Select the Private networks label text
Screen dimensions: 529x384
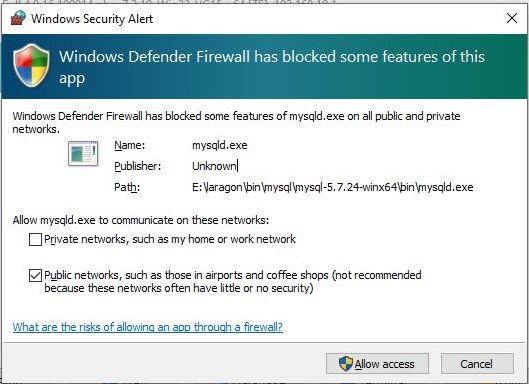[x=170, y=239]
